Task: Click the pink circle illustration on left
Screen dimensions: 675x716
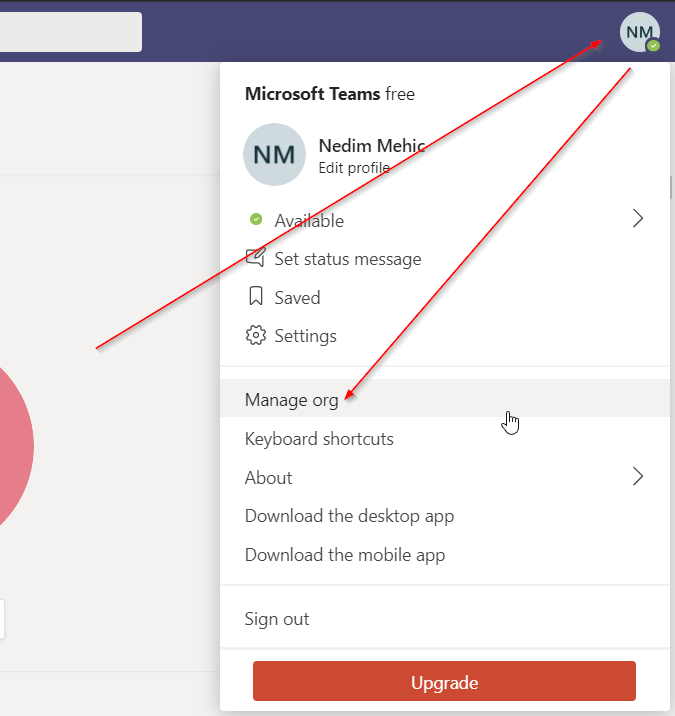Action: (12, 445)
